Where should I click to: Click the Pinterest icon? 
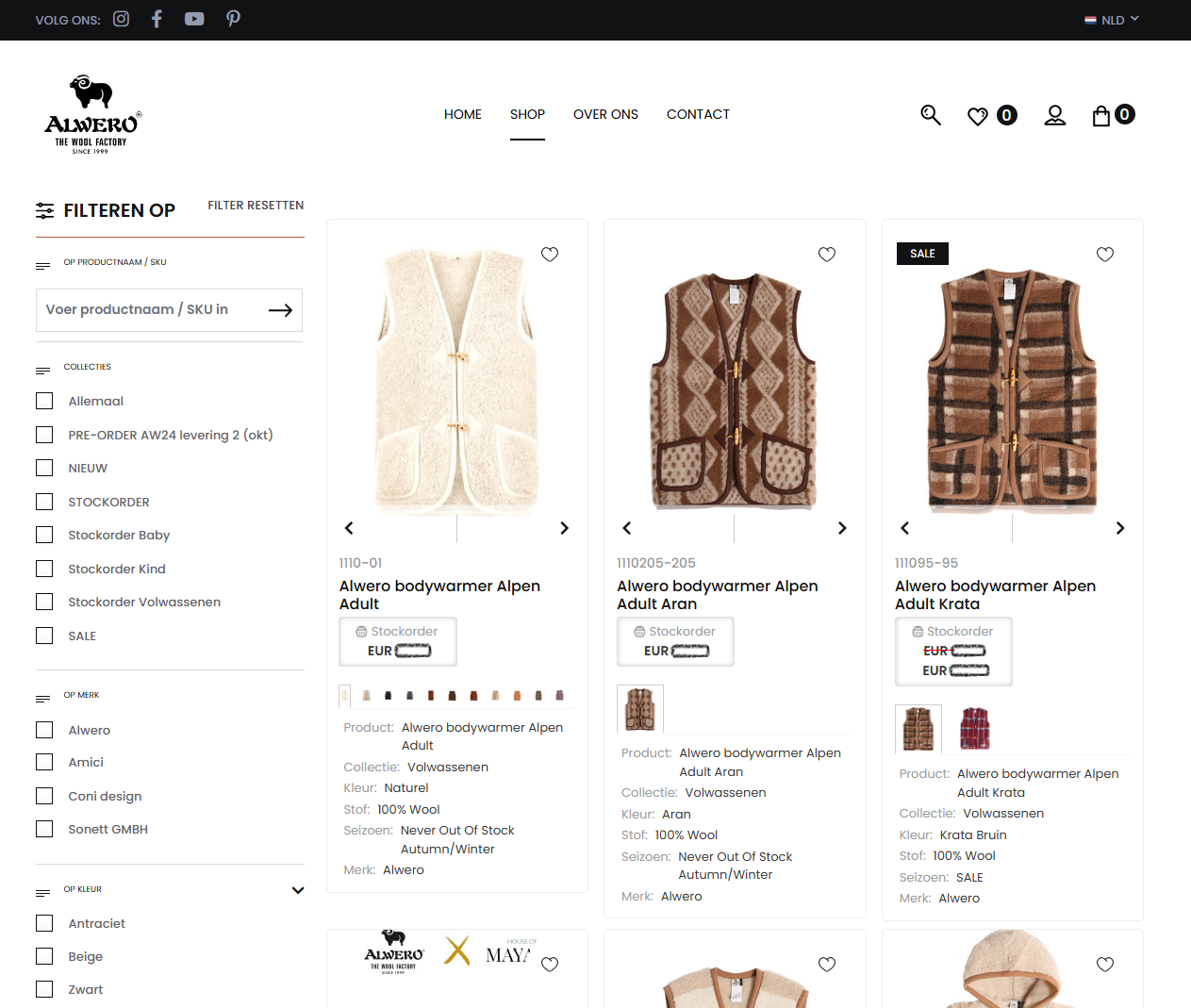(x=233, y=19)
